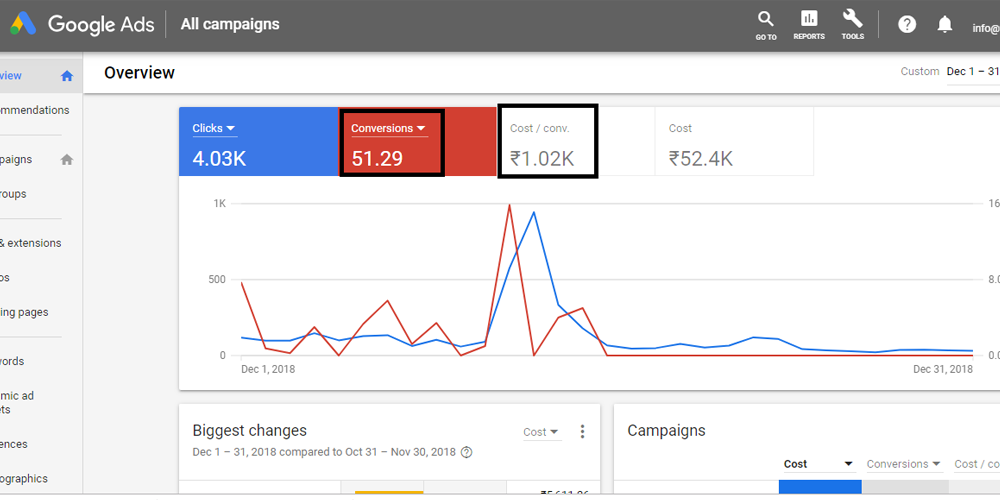Expand the Conversions metric dropdown on red card
The height and width of the screenshot is (500, 1000).
(x=421, y=128)
